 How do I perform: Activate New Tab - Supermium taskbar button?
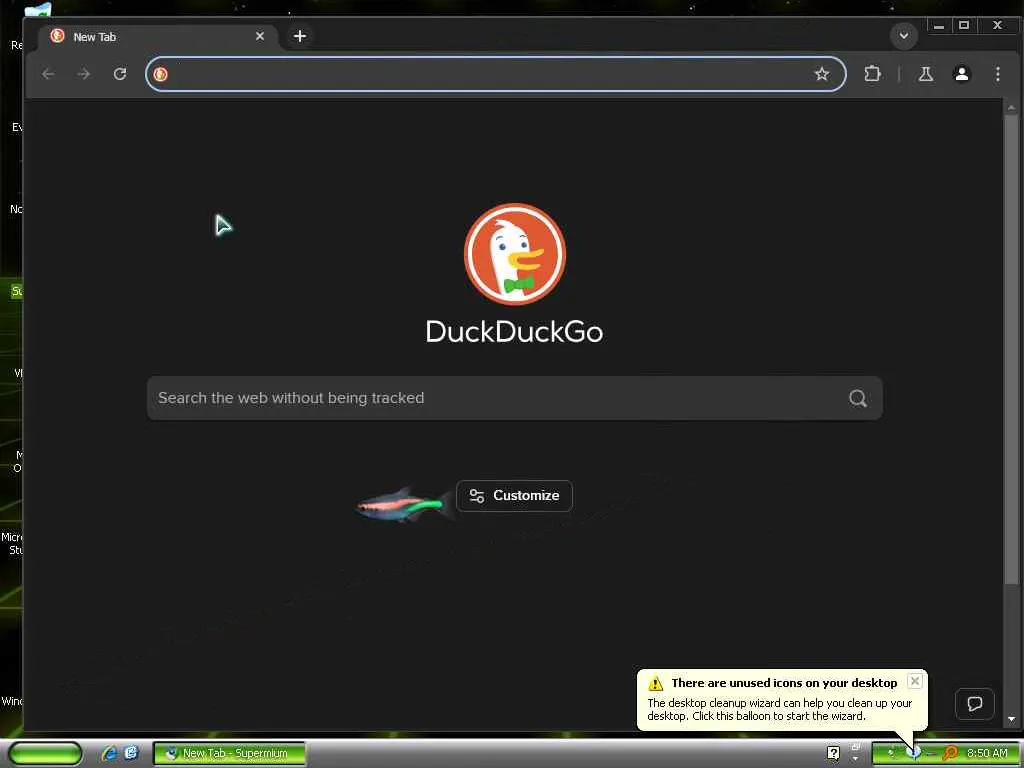coord(229,753)
